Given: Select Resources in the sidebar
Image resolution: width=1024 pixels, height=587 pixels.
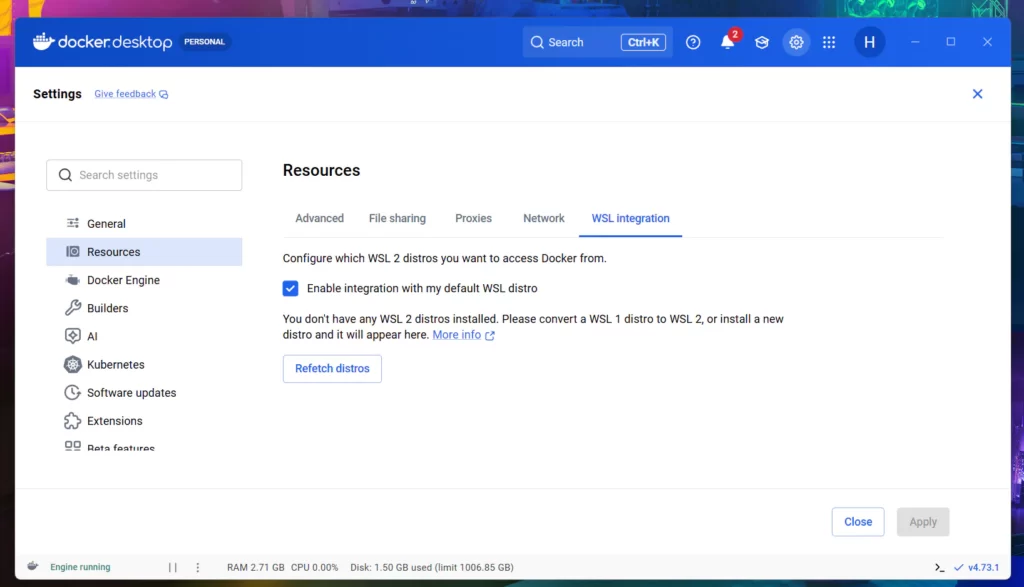Looking at the screenshot, I should pos(144,251).
